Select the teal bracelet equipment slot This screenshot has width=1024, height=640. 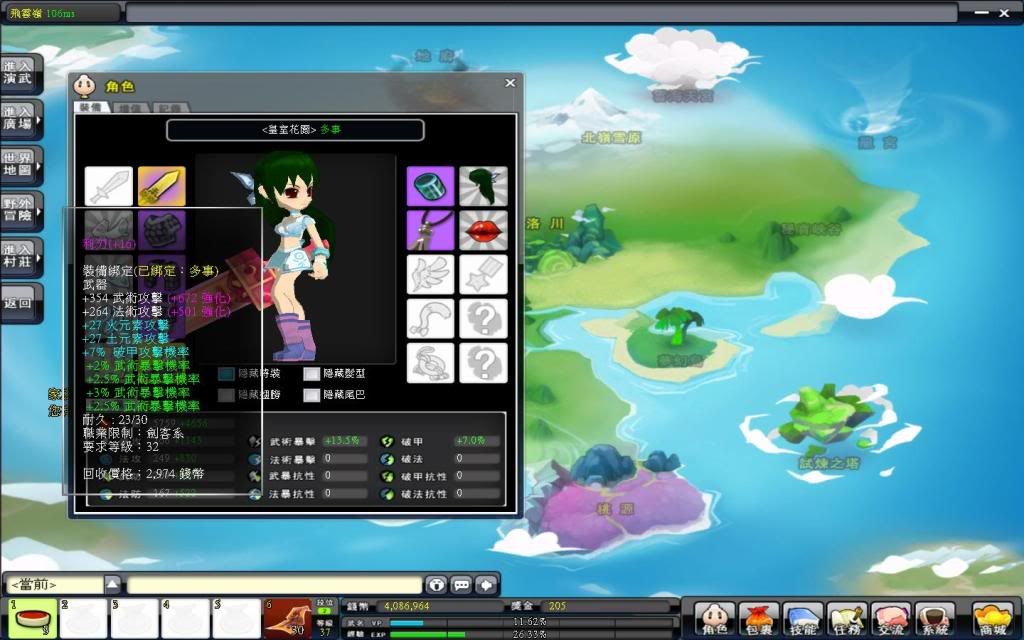[430, 186]
